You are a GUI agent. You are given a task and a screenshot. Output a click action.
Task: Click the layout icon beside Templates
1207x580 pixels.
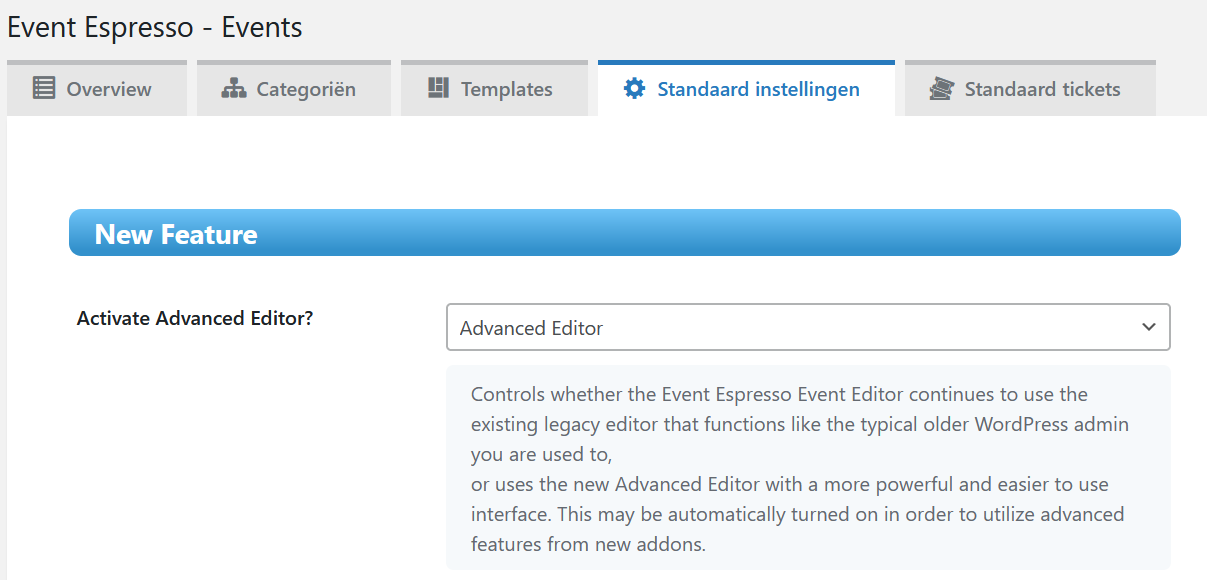[x=438, y=88]
